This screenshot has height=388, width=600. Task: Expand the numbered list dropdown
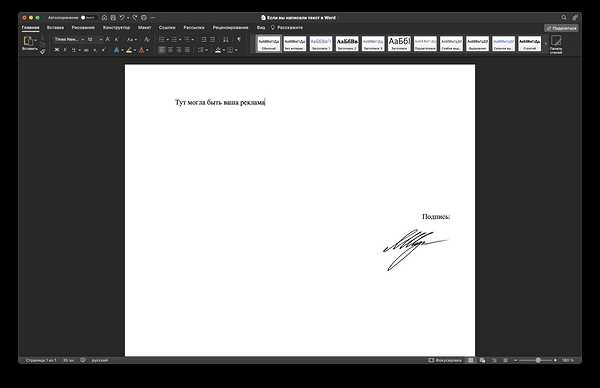coord(180,39)
